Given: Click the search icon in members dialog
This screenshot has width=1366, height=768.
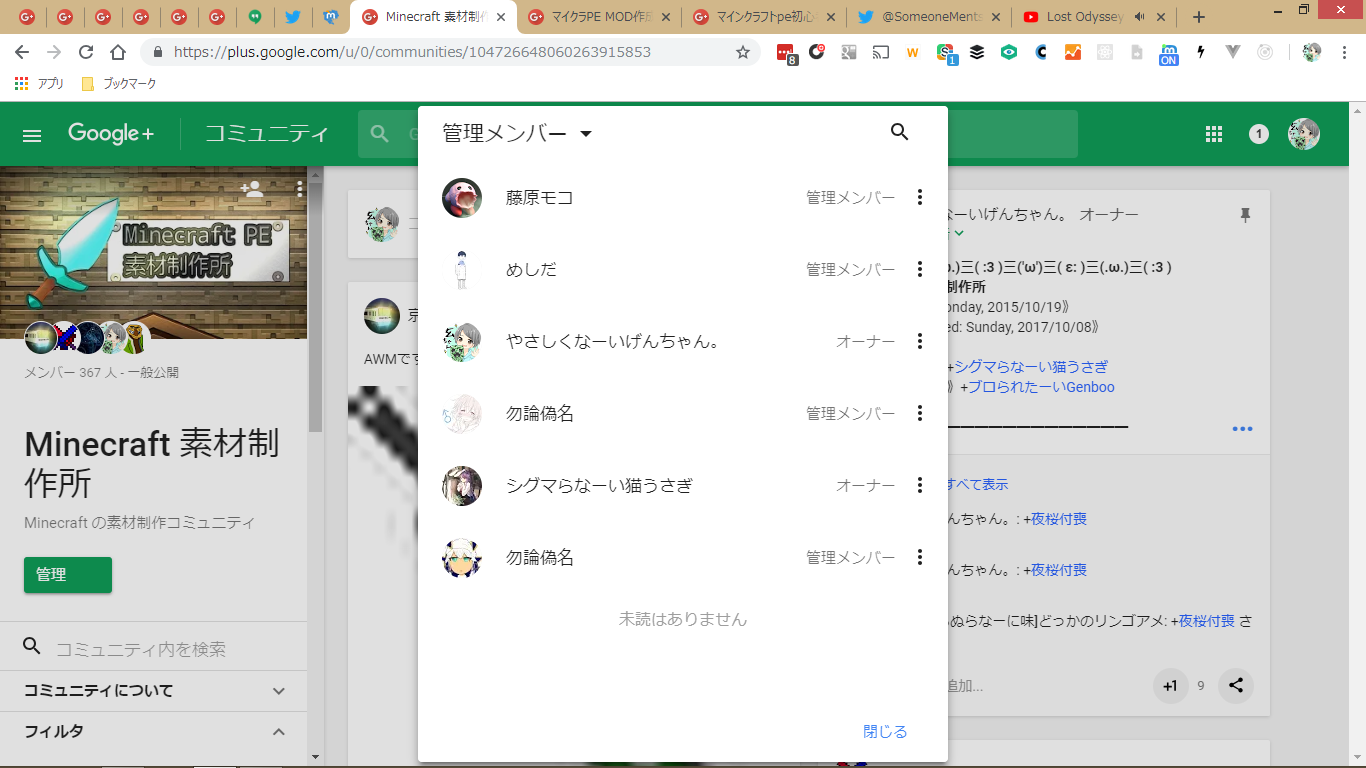Looking at the screenshot, I should pyautogui.click(x=899, y=132).
